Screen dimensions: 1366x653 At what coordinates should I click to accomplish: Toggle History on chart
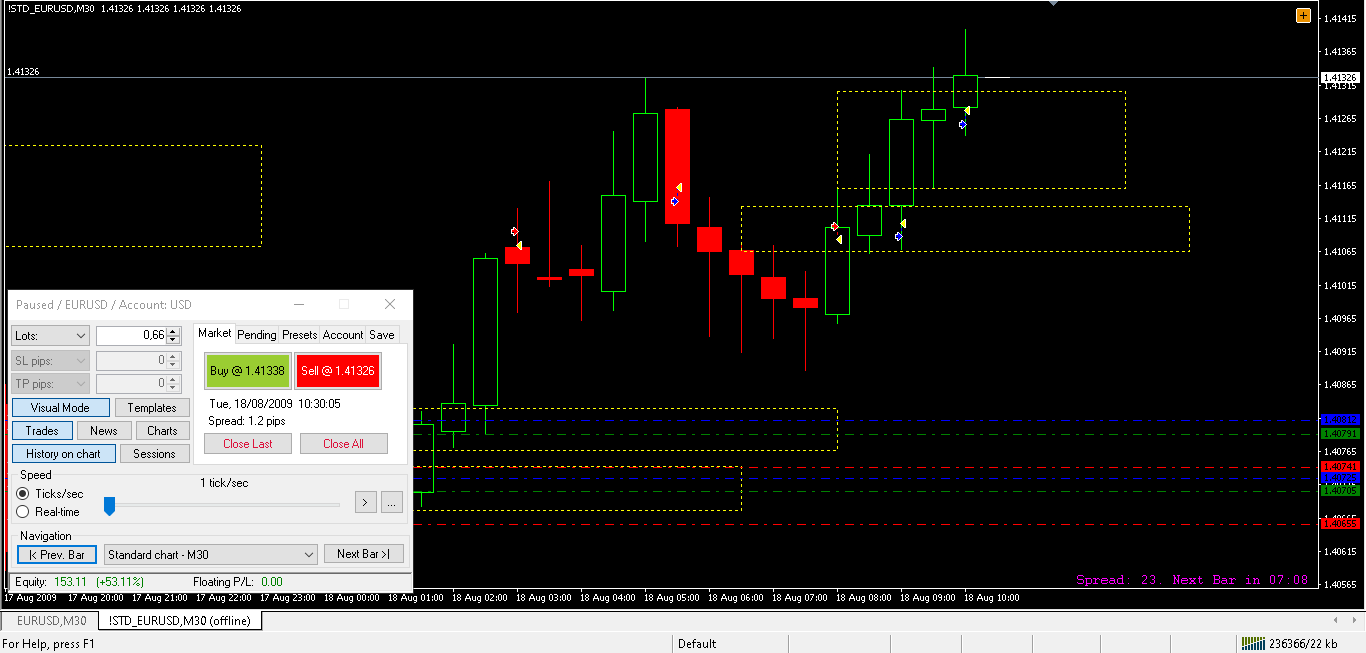pos(63,454)
